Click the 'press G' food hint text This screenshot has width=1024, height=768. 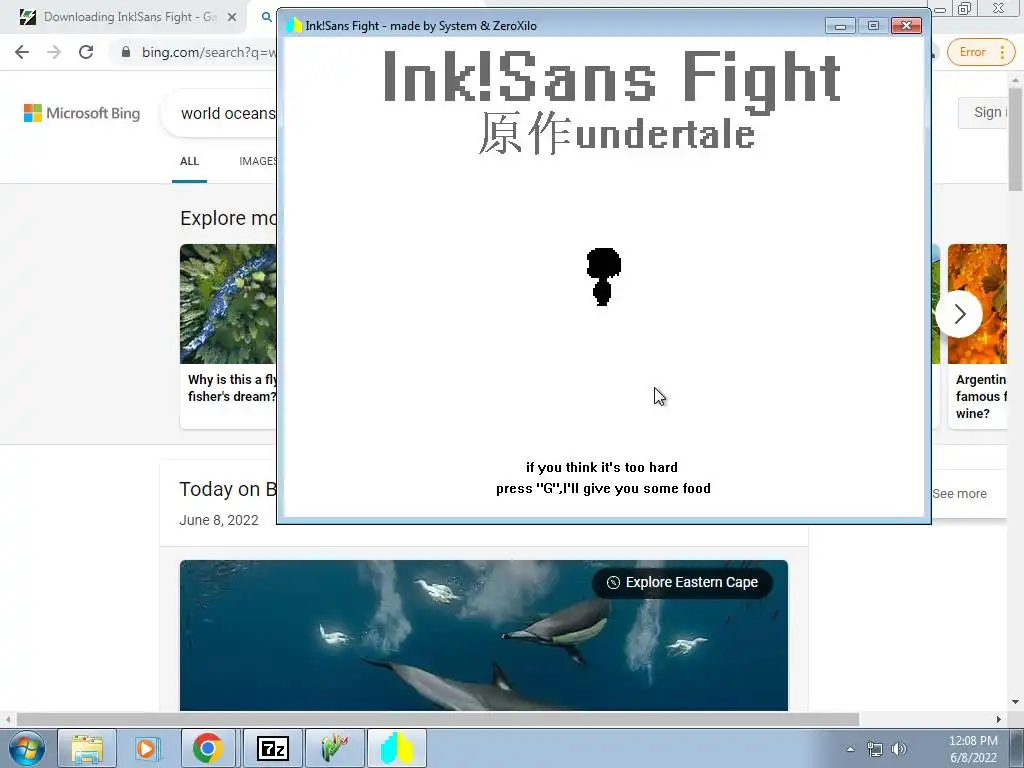click(x=603, y=488)
